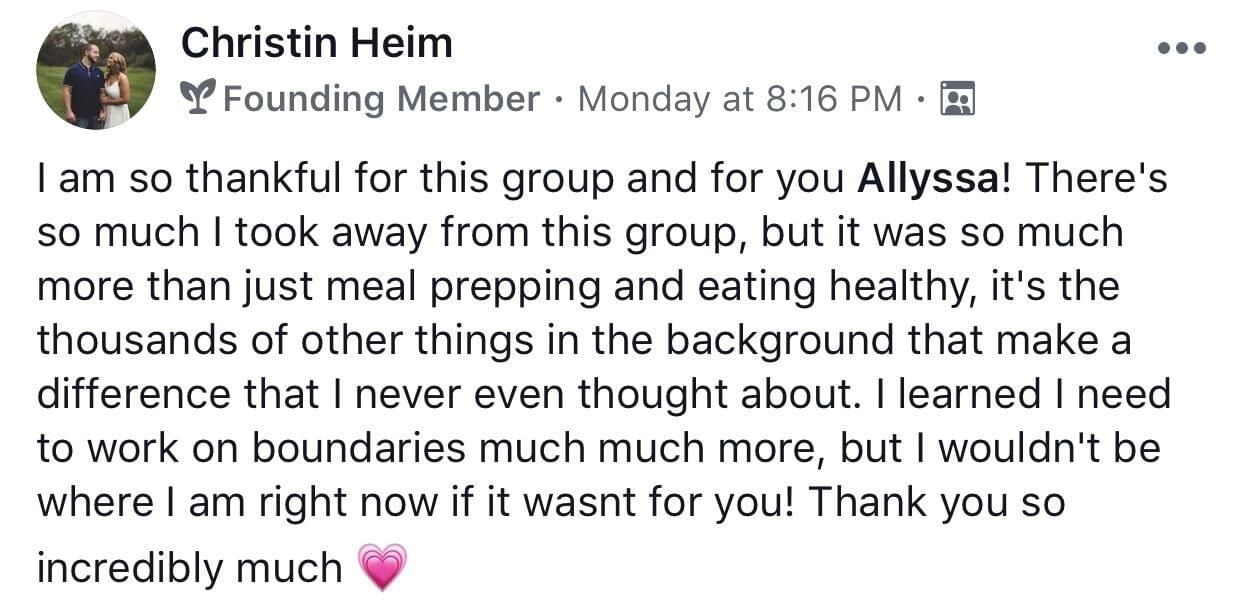This screenshot has width=1242, height=601.
Task: Click the word boundaries in the post
Action: pos(359,449)
